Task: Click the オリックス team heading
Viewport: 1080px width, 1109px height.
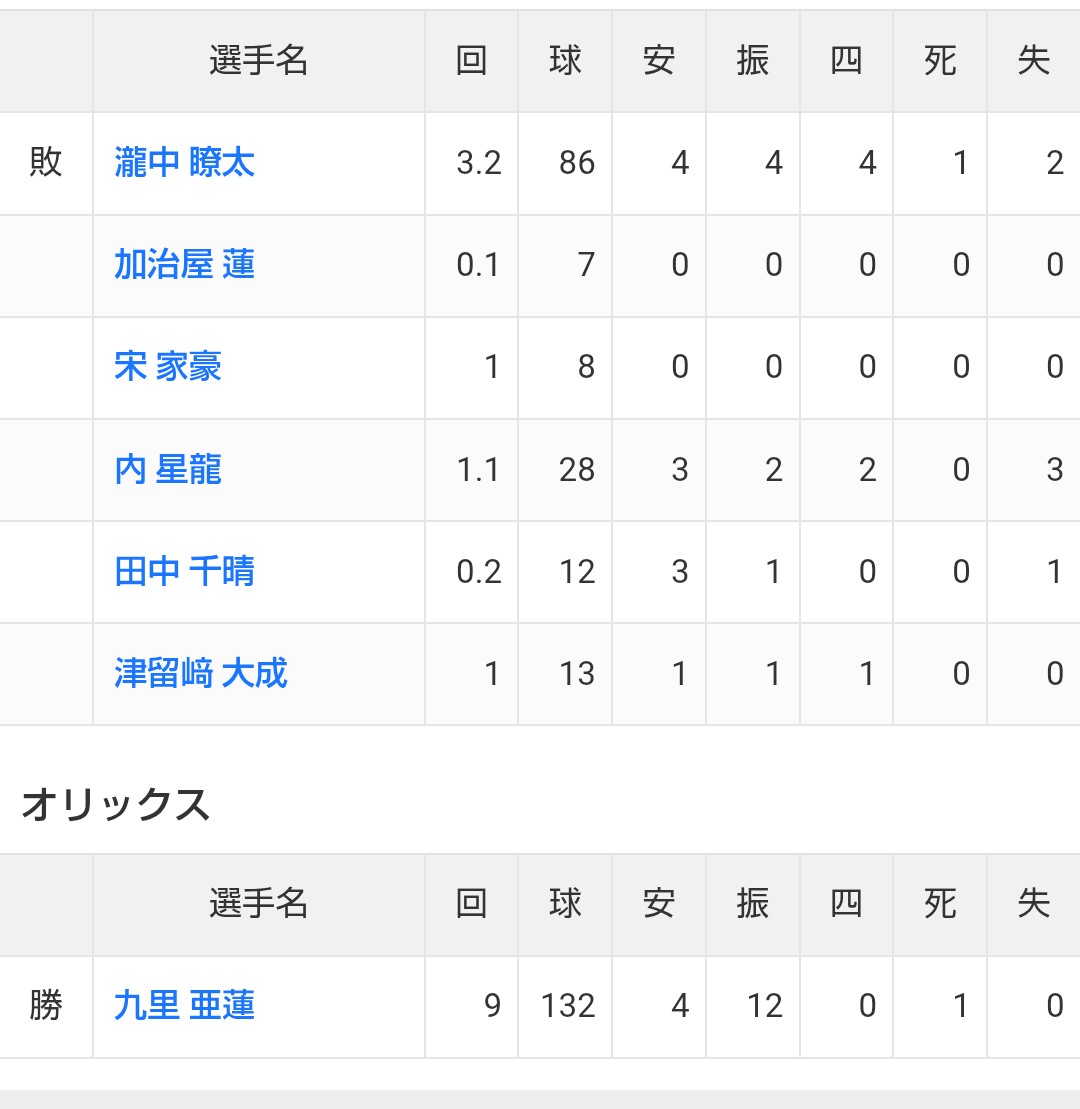Action: (x=115, y=804)
